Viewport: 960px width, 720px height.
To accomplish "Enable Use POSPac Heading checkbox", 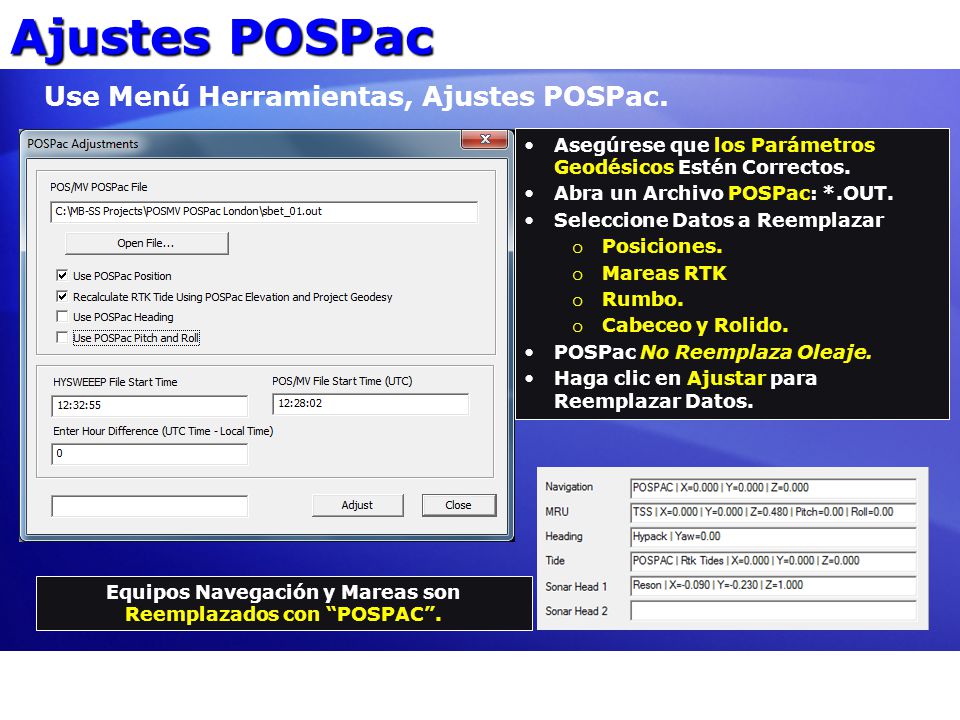I will pos(62,317).
